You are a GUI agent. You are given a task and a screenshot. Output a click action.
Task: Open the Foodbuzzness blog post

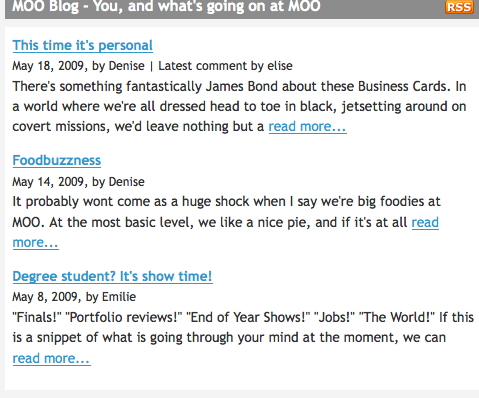(57, 160)
